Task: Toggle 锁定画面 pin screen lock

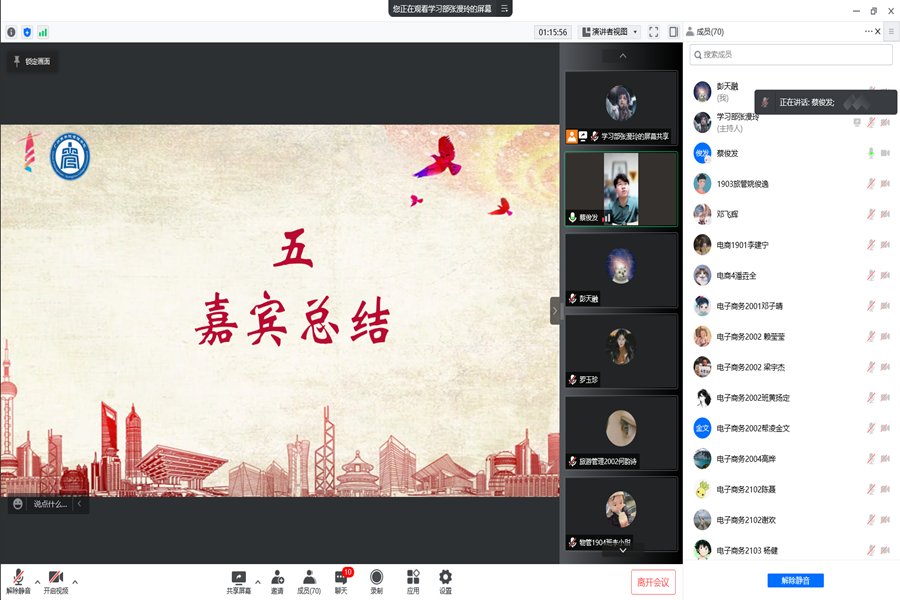Action: (31, 61)
